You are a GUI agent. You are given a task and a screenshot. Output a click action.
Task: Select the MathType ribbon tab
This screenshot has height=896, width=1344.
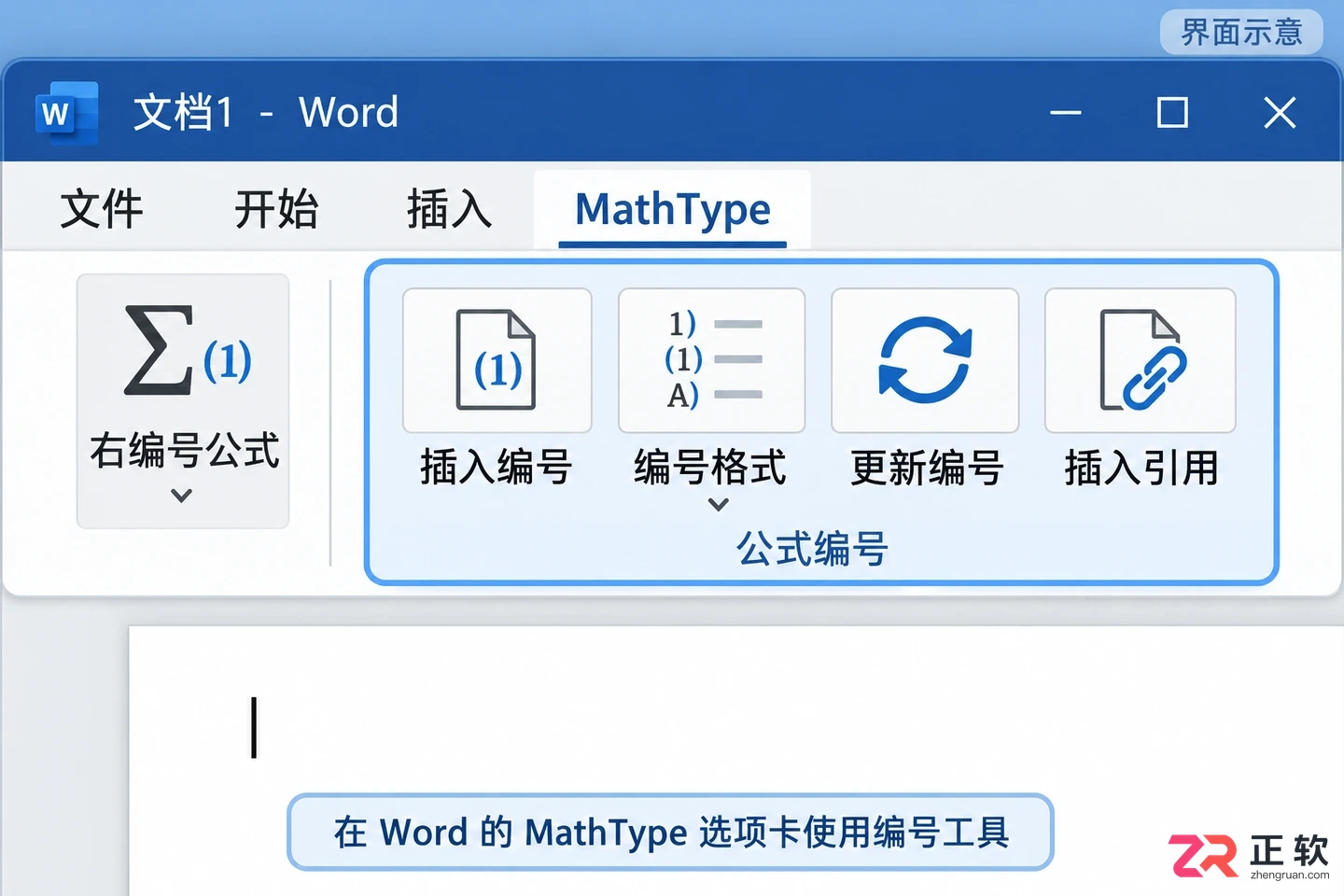[672, 210]
